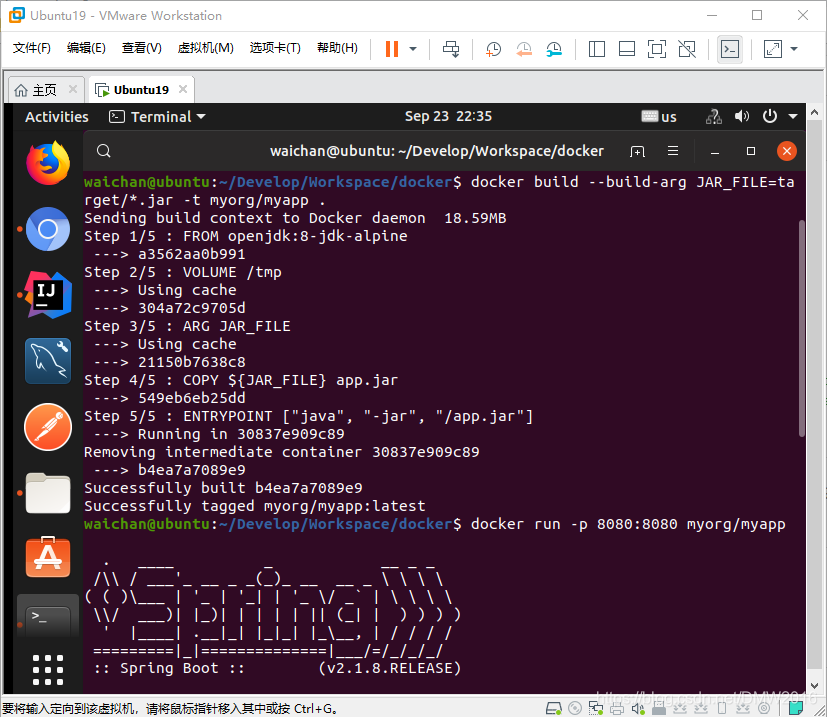
Task: Open the 文件(F) menu
Action: [32, 48]
